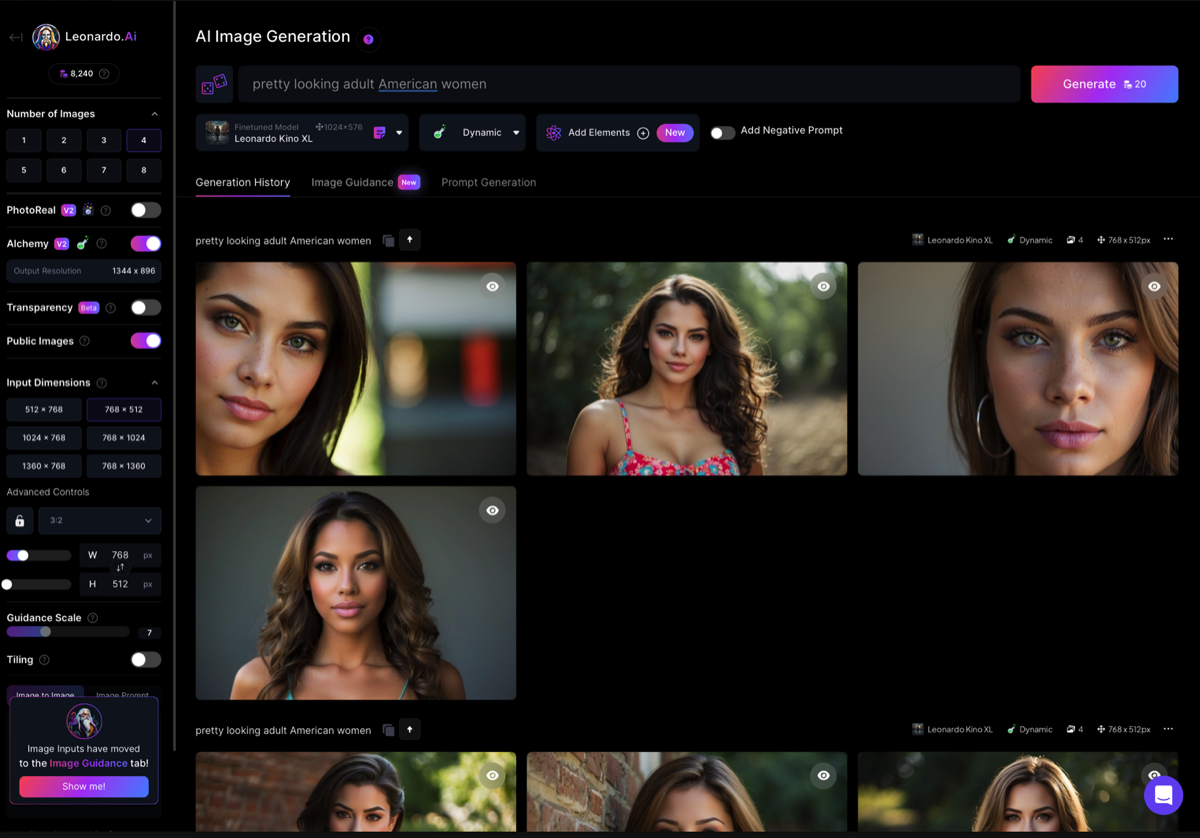
Task: Adjust the Guidance Scale slider handle
Action: 45,632
